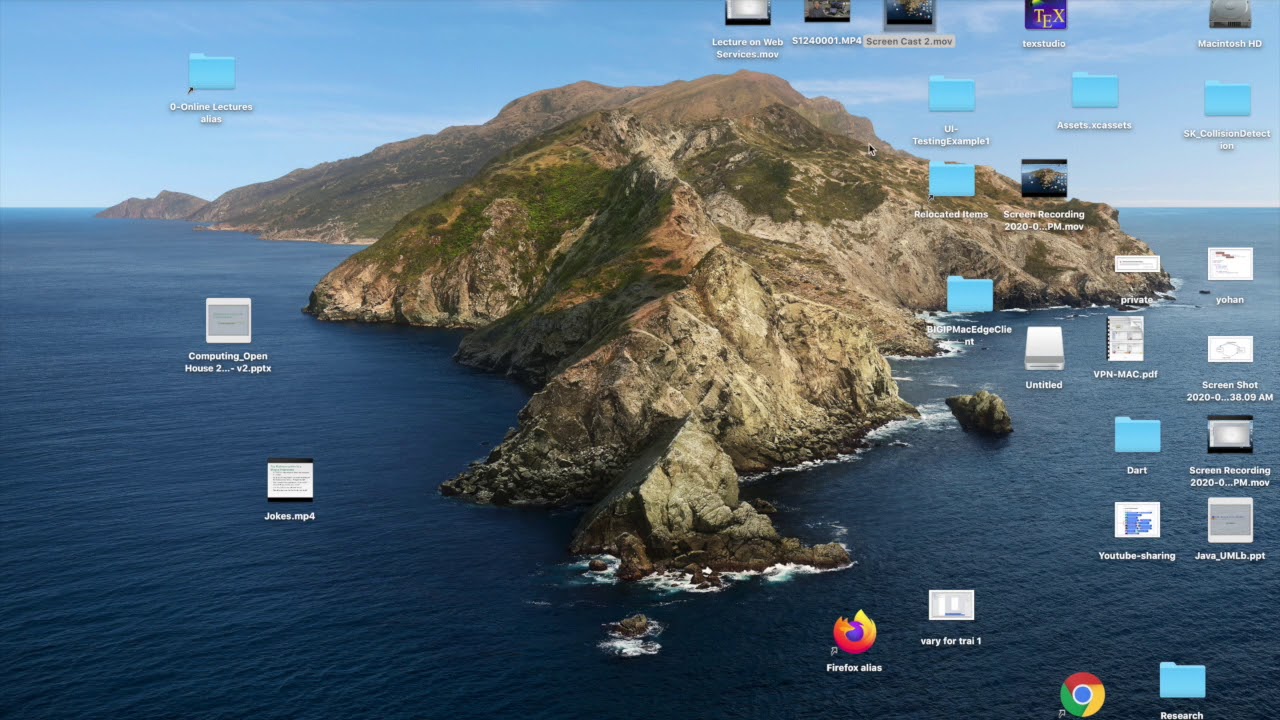Select the SK_CollisionDetection folder
The image size is (1280, 720).
[x=1227, y=99]
